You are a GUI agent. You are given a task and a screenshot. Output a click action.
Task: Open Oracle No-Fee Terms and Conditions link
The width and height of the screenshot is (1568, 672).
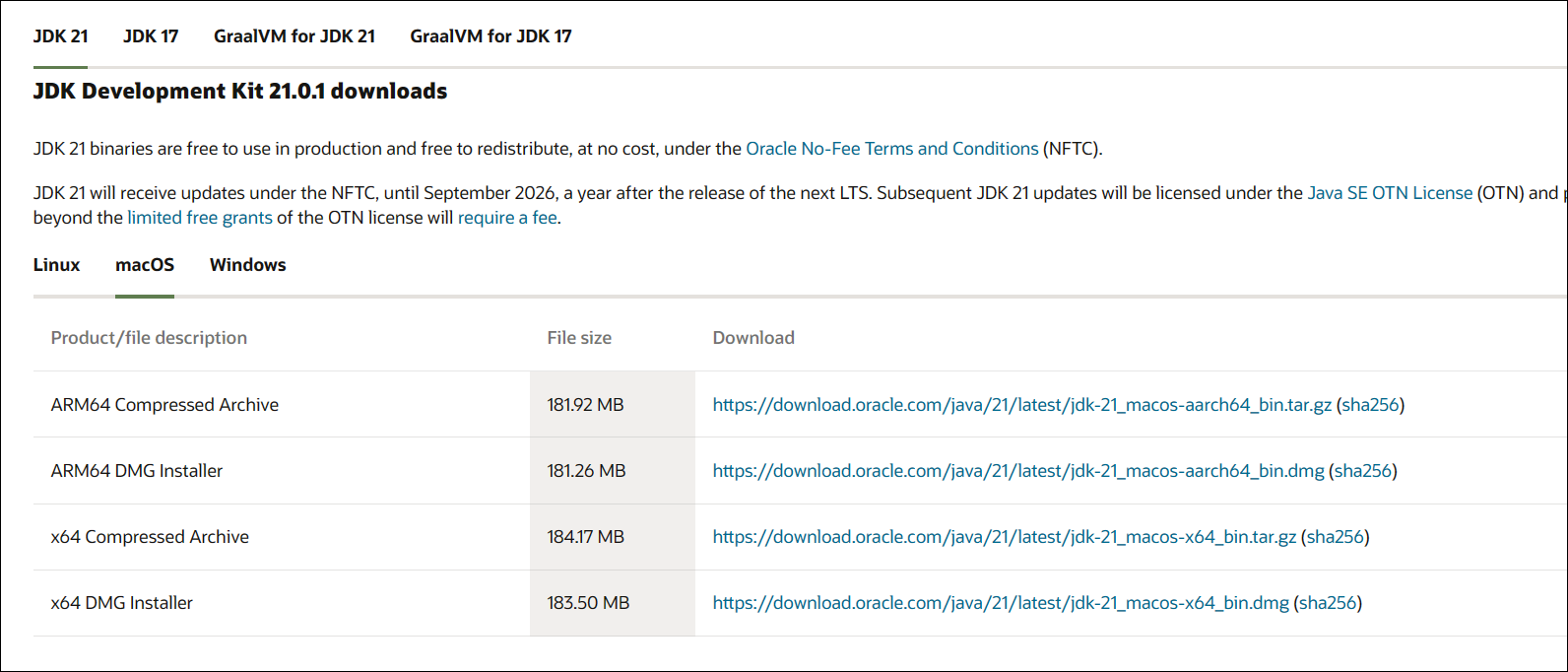pos(892,148)
